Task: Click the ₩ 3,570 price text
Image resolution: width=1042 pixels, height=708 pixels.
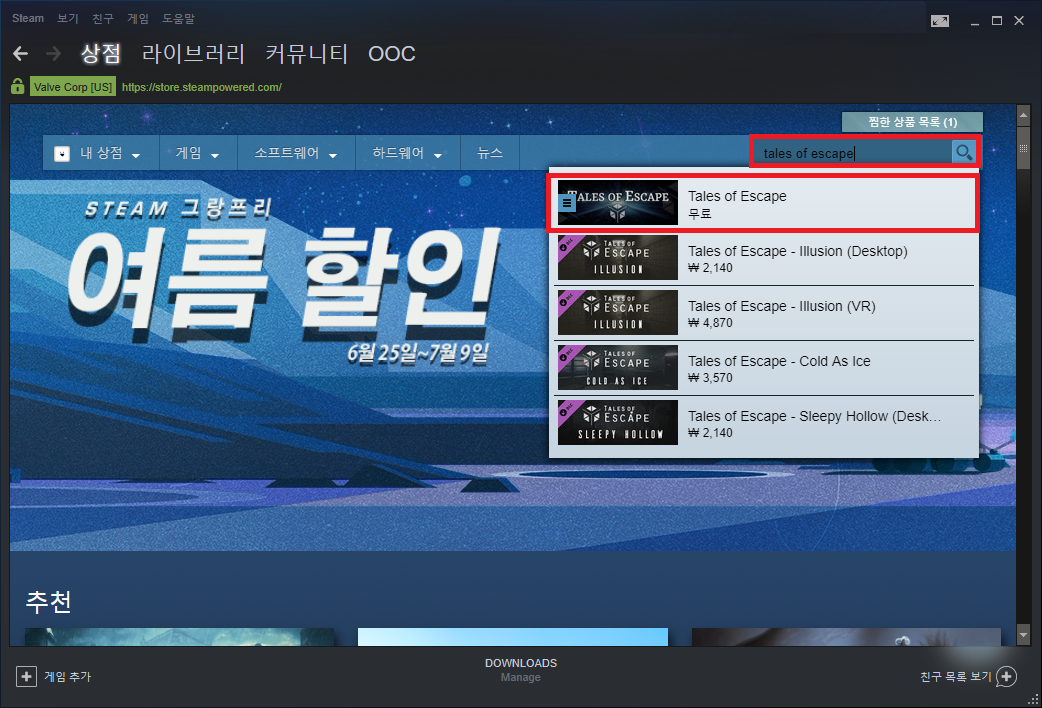Action: point(710,378)
